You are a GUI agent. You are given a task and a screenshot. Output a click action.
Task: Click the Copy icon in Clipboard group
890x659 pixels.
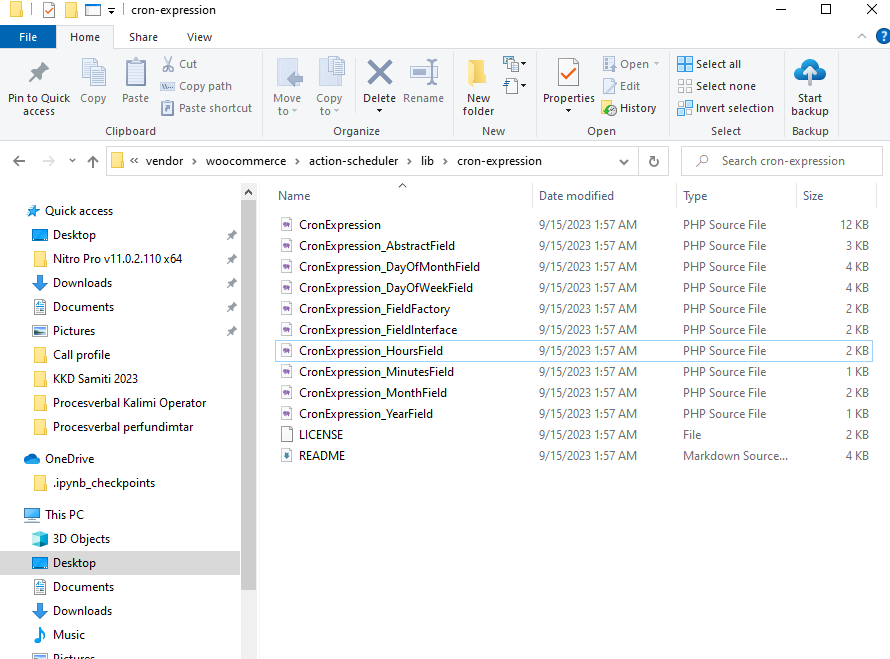point(93,75)
